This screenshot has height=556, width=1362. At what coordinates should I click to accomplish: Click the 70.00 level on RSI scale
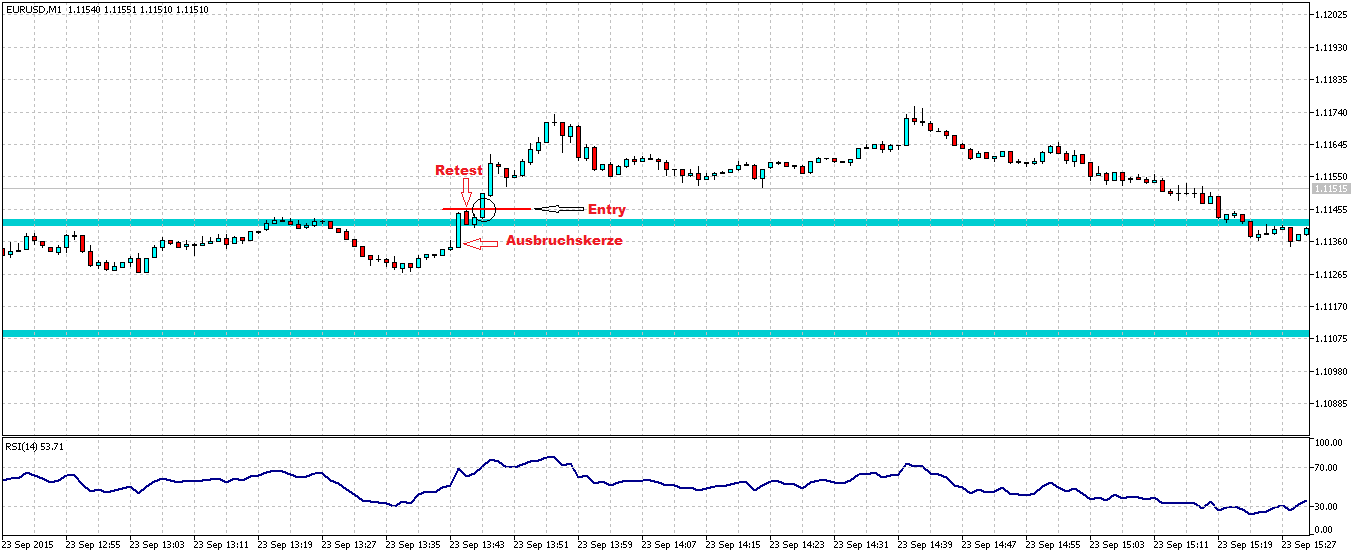tap(1328, 467)
